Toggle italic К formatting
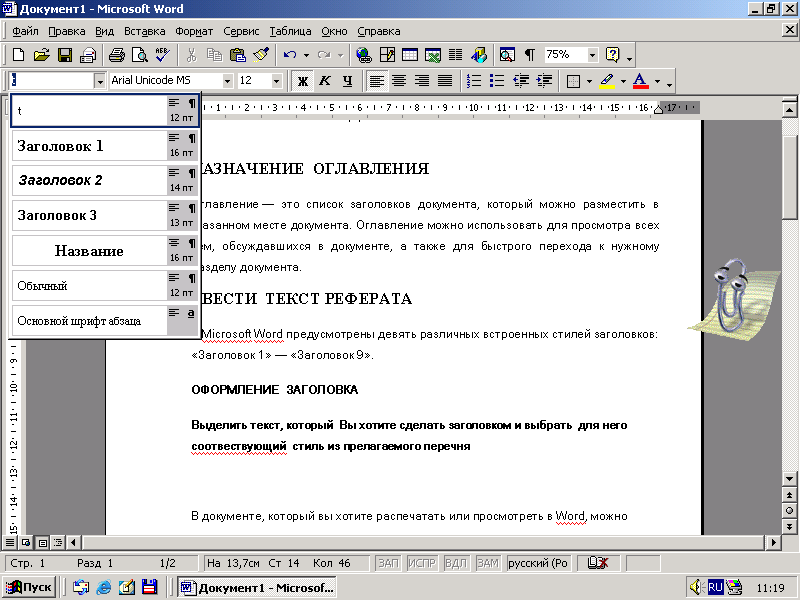 [325, 81]
